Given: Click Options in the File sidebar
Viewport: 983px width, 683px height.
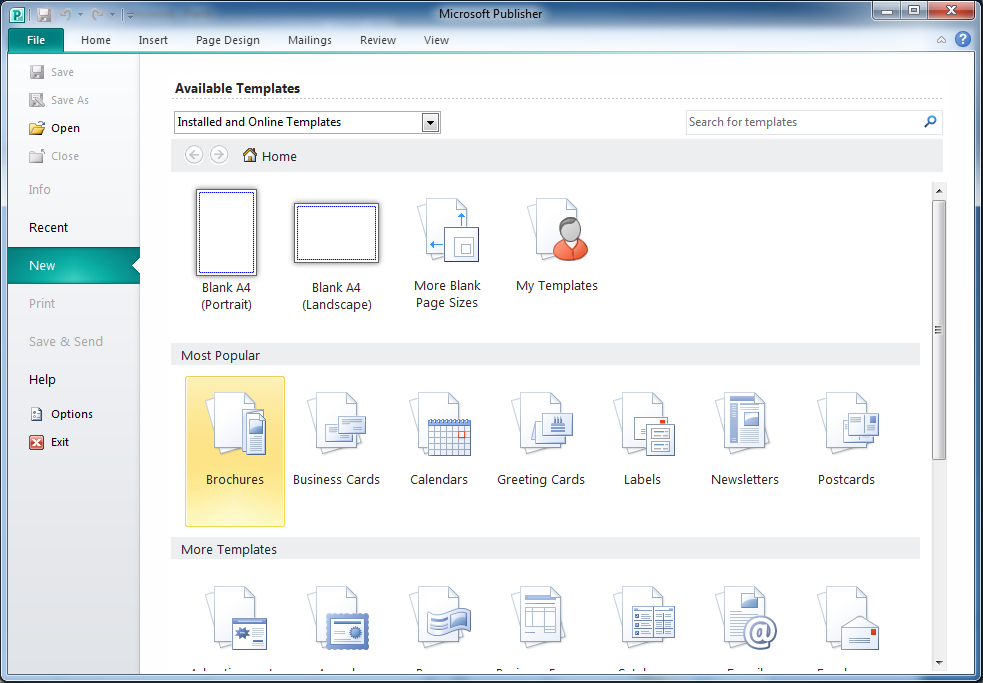Looking at the screenshot, I should coord(71,414).
